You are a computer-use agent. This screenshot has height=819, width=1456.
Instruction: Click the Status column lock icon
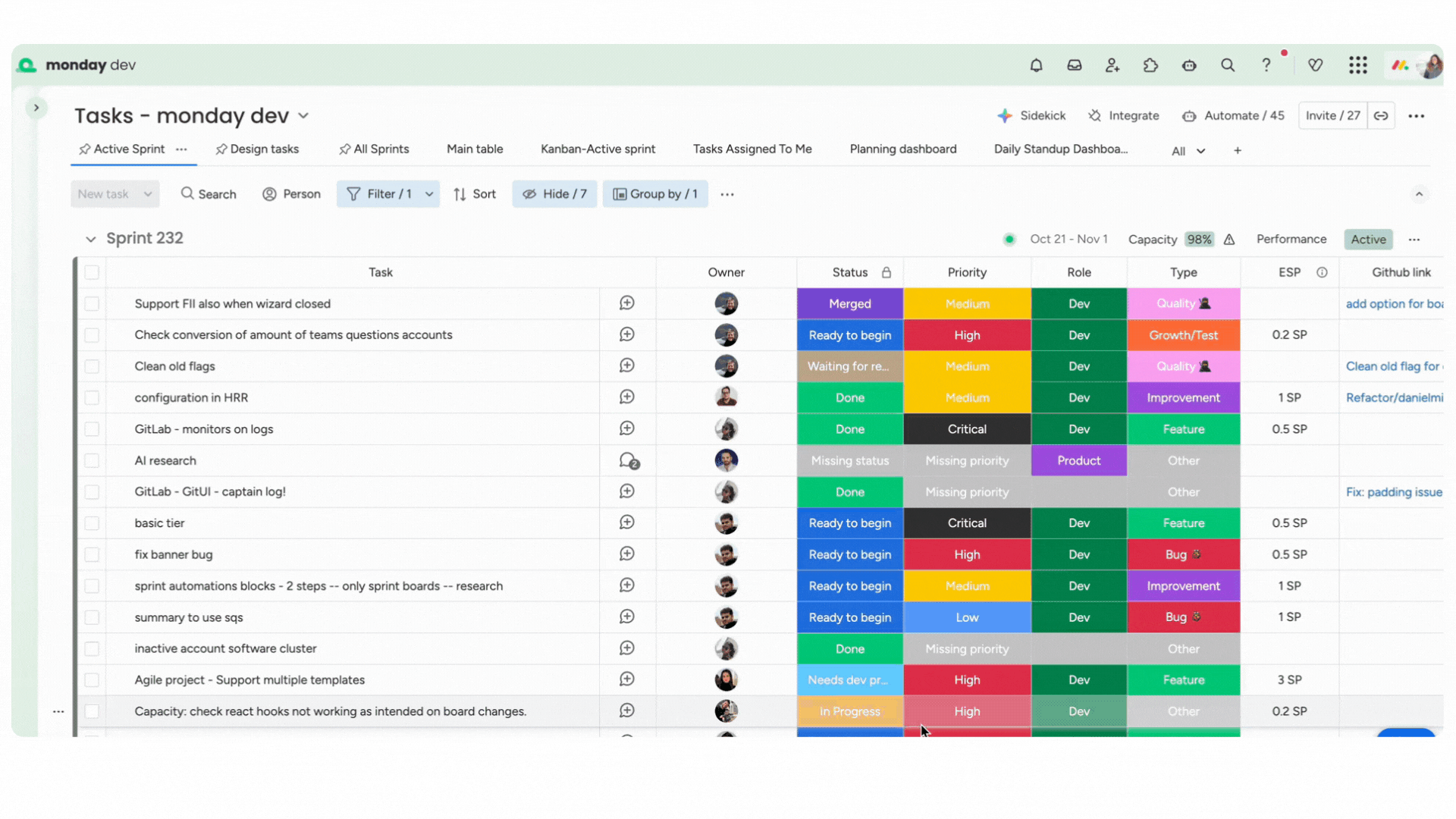(x=886, y=272)
